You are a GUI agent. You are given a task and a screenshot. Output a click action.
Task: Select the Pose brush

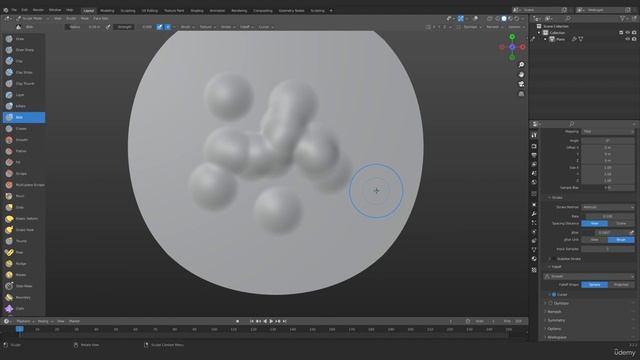point(24,252)
